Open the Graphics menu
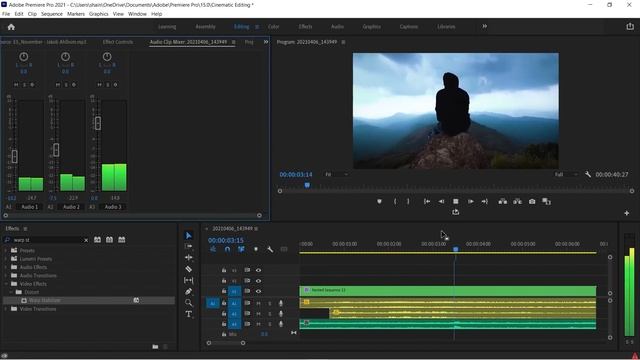The height and width of the screenshot is (360, 640). pyautogui.click(x=99, y=14)
